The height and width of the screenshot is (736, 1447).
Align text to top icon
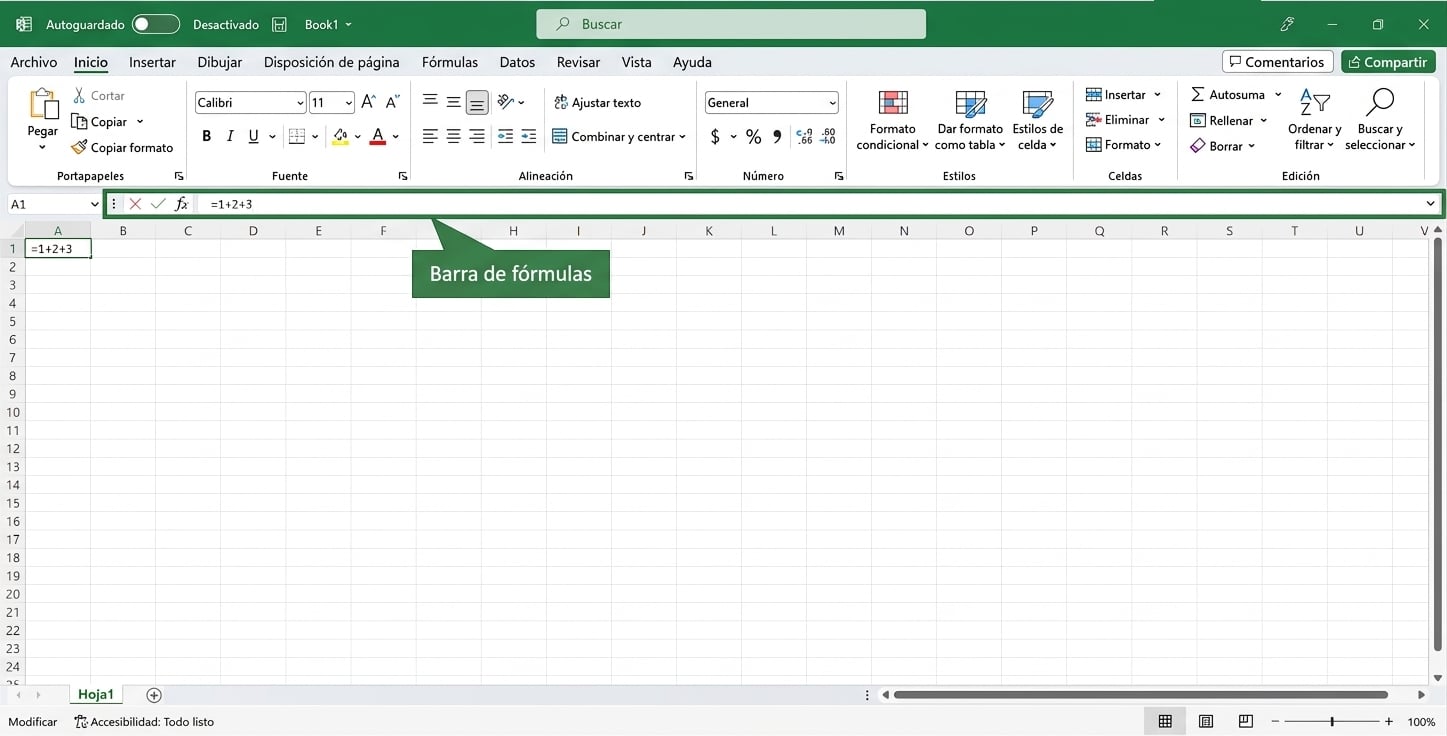(430, 102)
